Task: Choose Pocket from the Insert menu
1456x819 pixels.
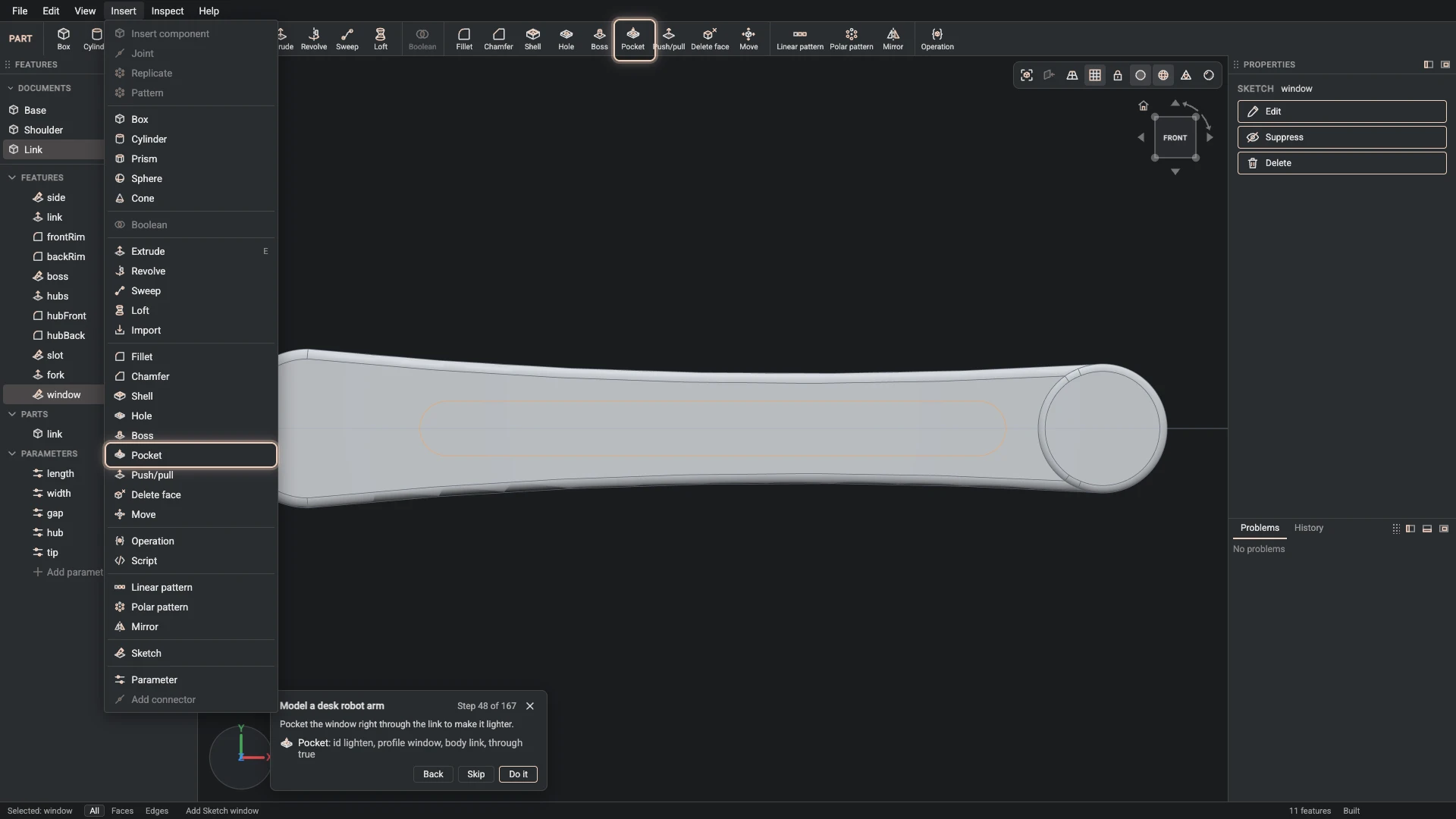Action: [x=191, y=455]
